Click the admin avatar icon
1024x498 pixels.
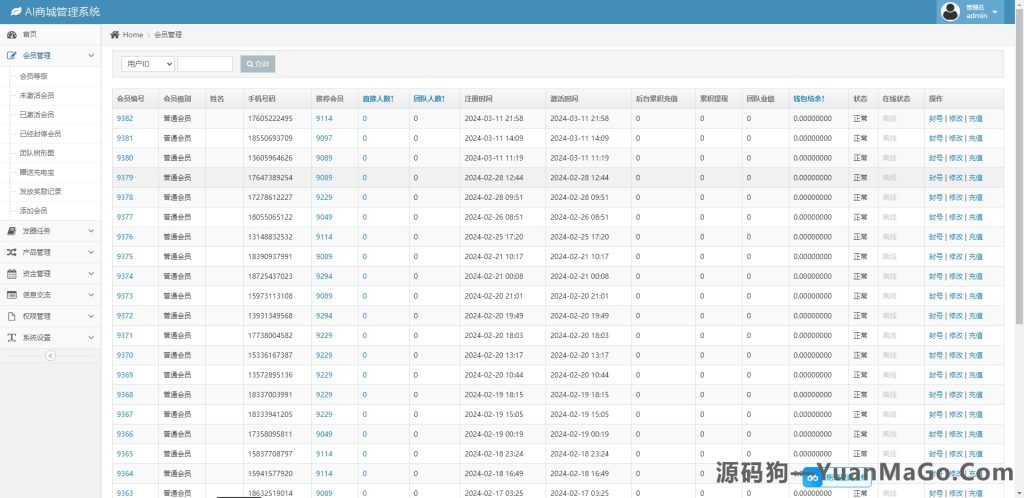pyautogui.click(x=950, y=11)
